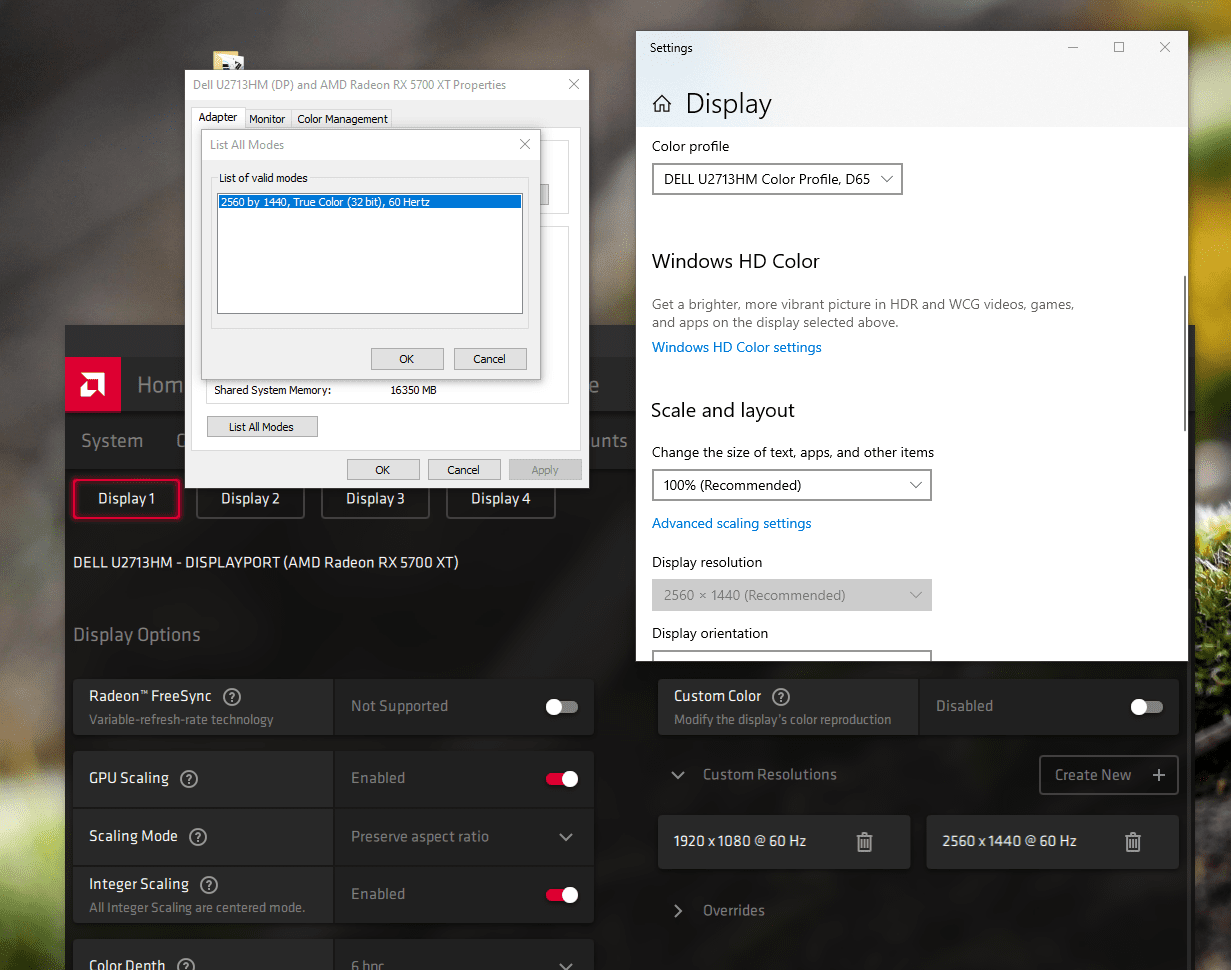Open the System tab in Radeon Software
Image resolution: width=1231 pixels, height=970 pixels.
click(x=112, y=441)
